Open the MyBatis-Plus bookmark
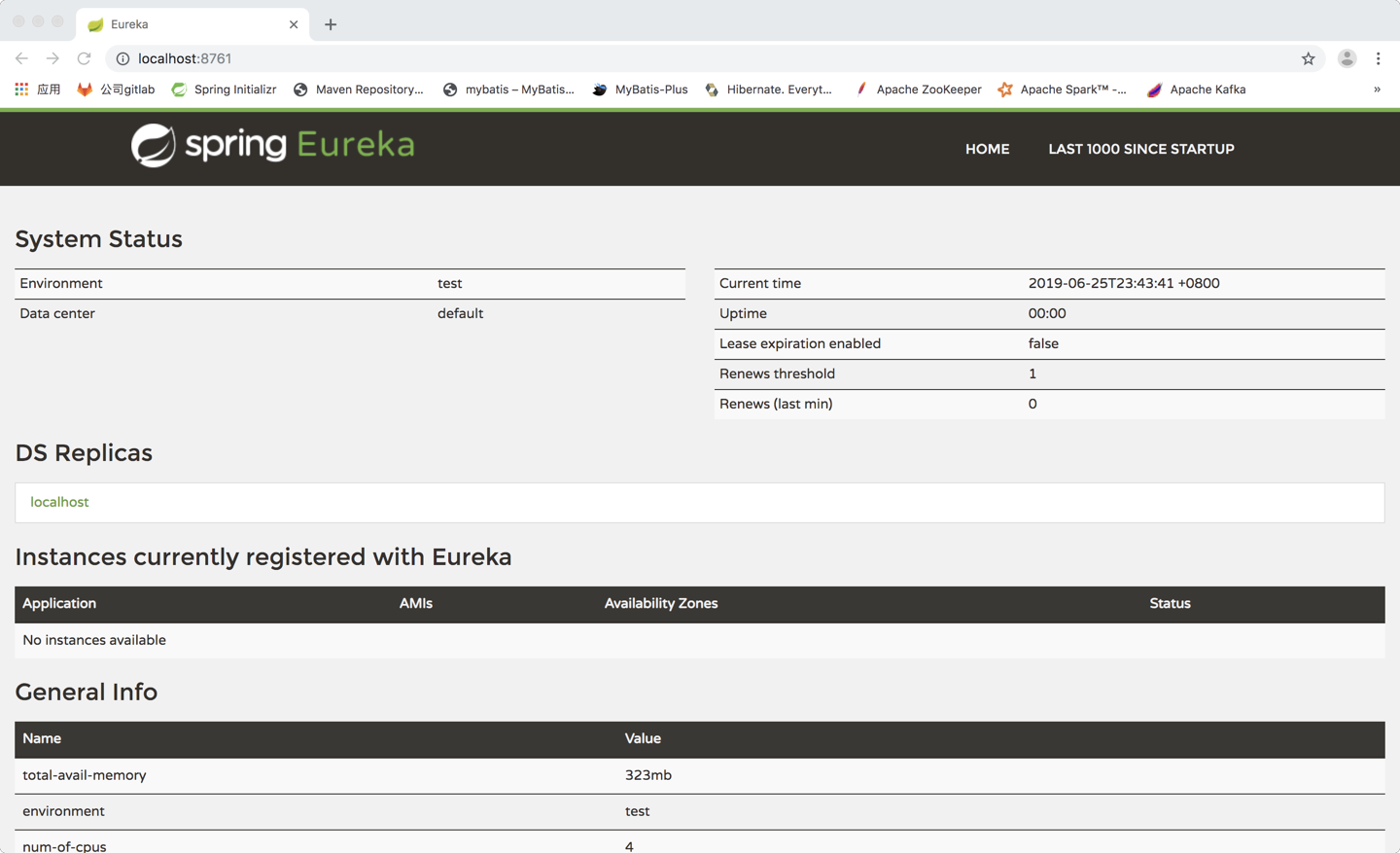1400x853 pixels. (640, 89)
